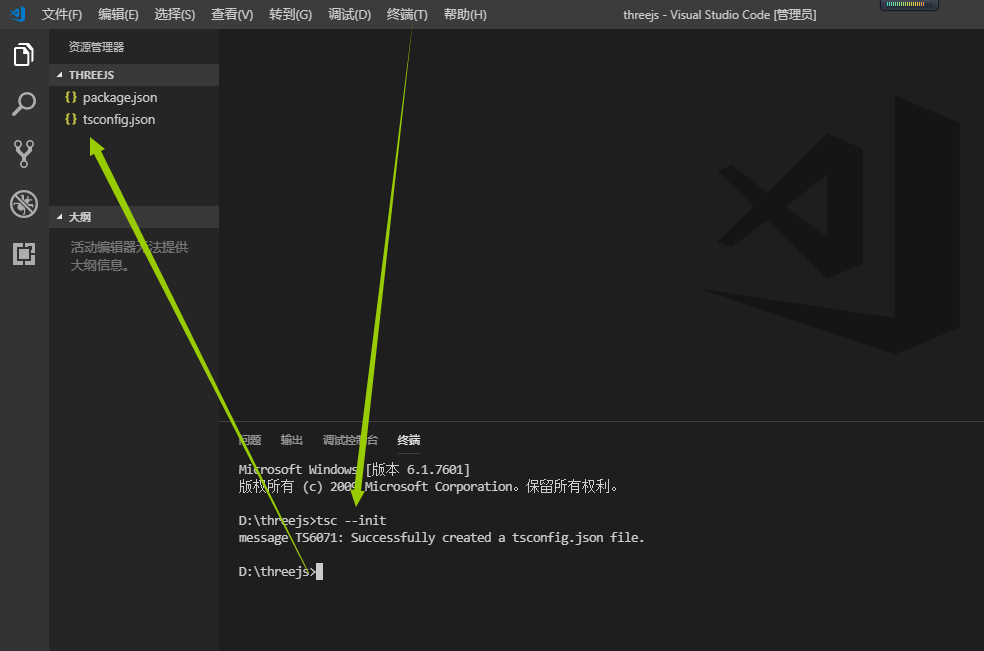Screen dimensions: 984x651
Task: Switch to the 调试控制台 tab
Action: [x=350, y=440]
